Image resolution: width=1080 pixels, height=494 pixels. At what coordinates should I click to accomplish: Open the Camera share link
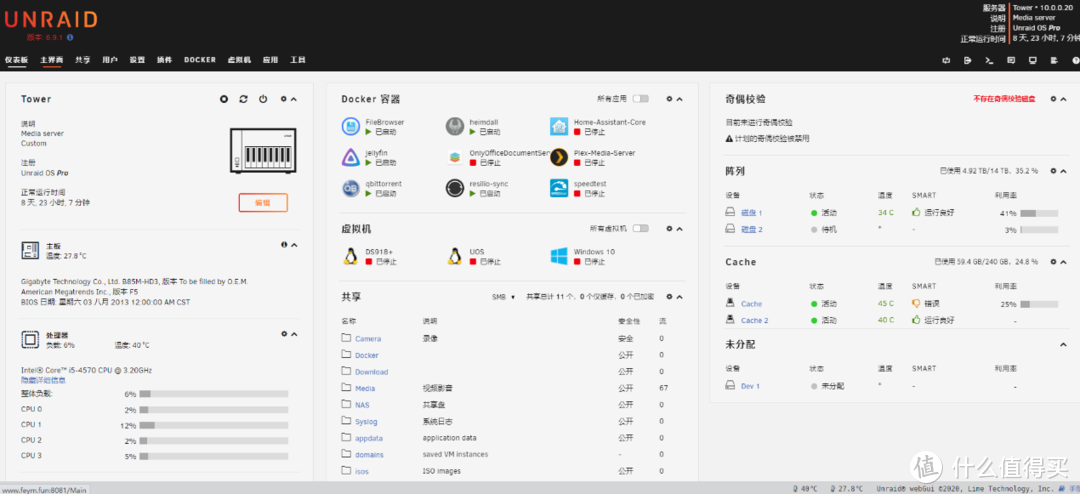tap(368, 338)
